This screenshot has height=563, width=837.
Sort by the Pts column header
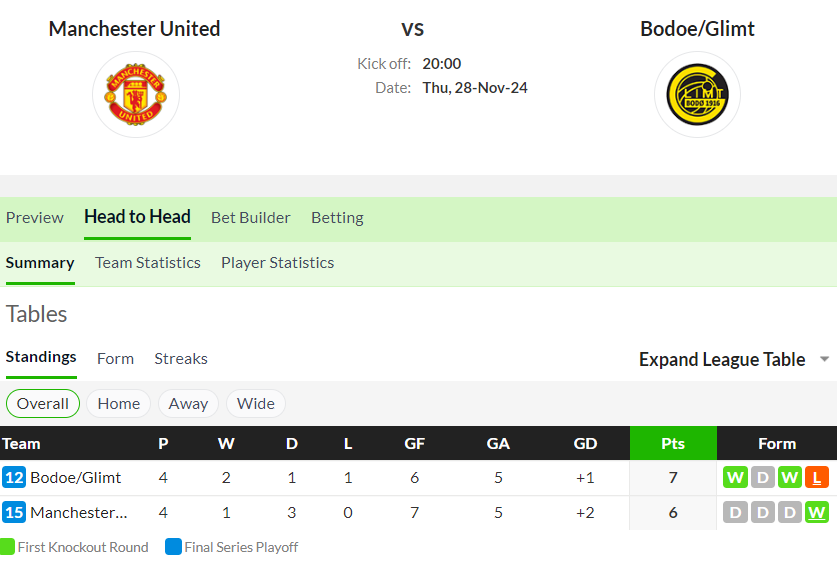[673, 443]
